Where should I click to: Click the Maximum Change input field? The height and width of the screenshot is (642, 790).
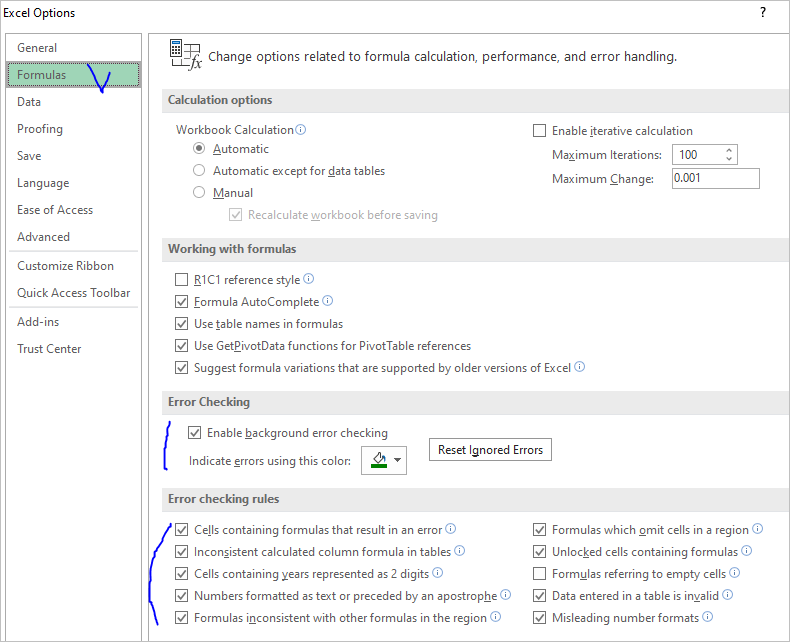pos(715,178)
